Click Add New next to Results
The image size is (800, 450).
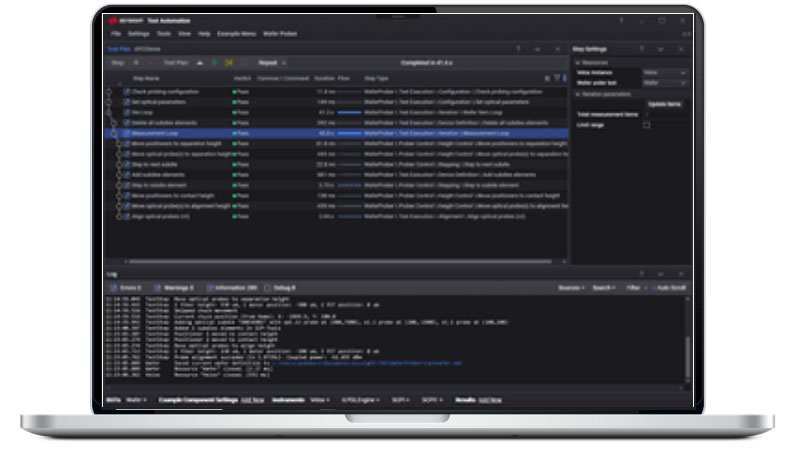point(490,400)
